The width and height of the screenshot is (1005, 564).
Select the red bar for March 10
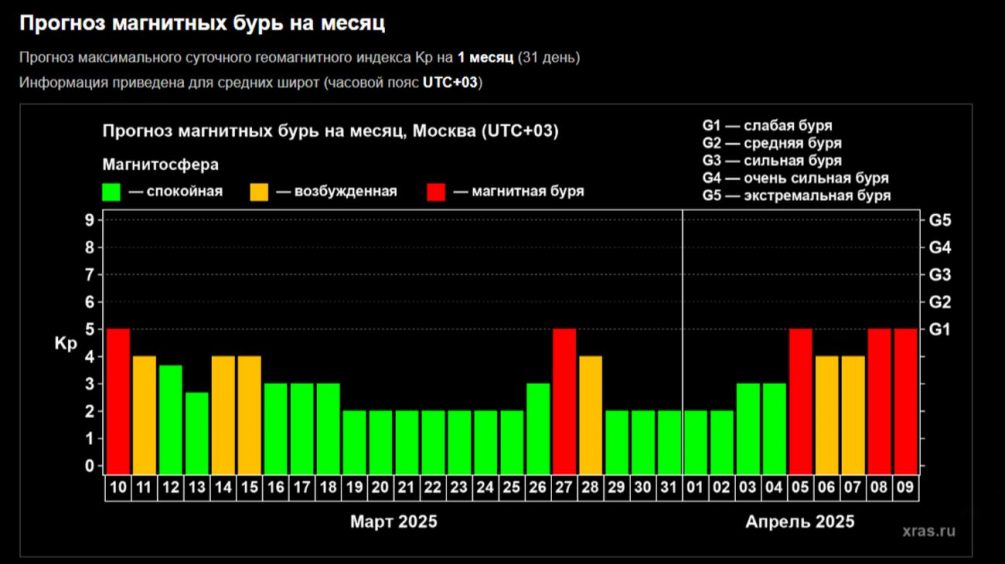[118, 398]
